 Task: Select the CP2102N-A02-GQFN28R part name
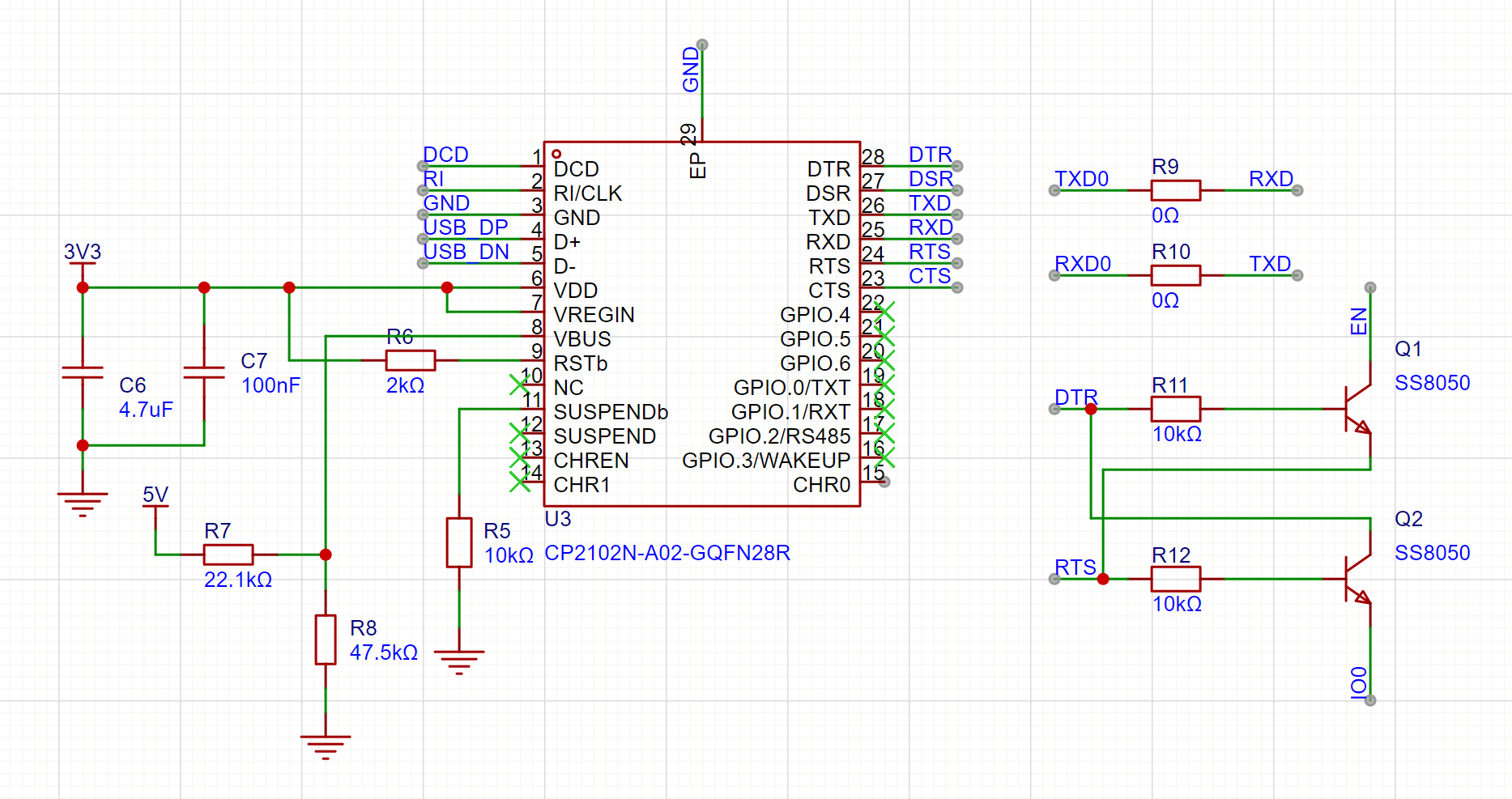click(x=667, y=553)
